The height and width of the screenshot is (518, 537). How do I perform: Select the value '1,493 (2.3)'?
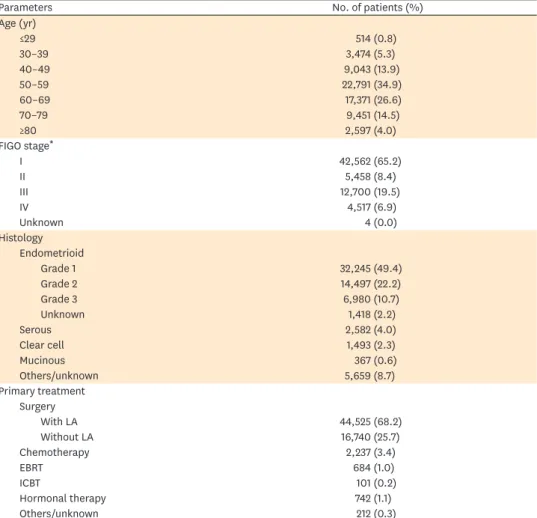(x=371, y=345)
